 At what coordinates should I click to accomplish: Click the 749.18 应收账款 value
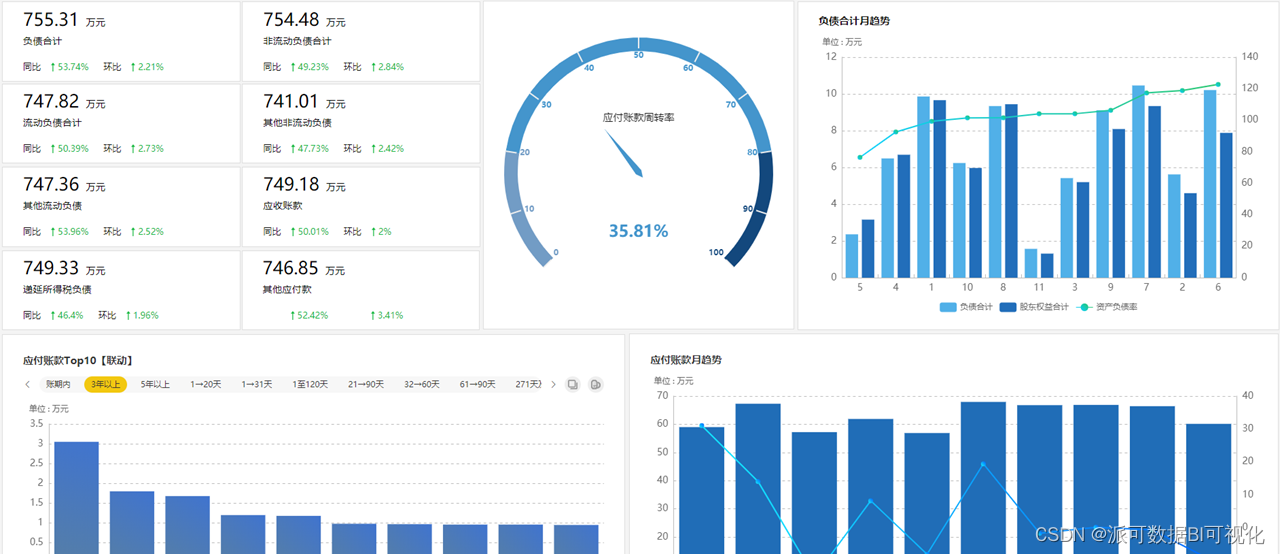coord(291,184)
